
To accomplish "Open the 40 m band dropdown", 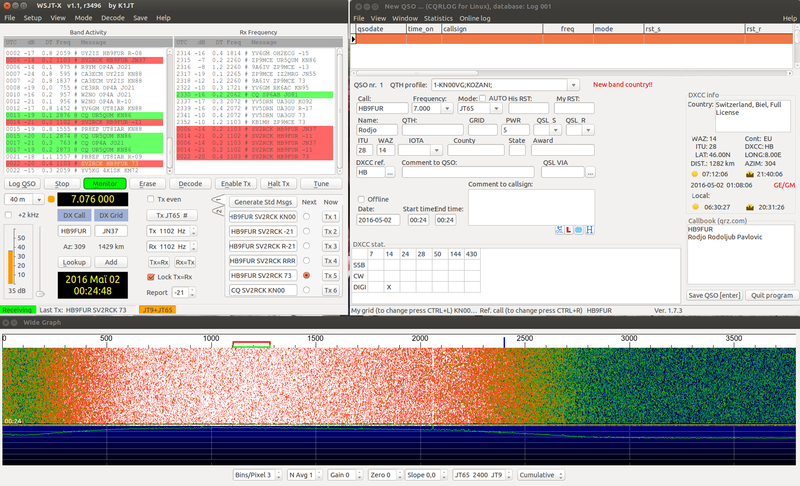I will (x=39, y=199).
